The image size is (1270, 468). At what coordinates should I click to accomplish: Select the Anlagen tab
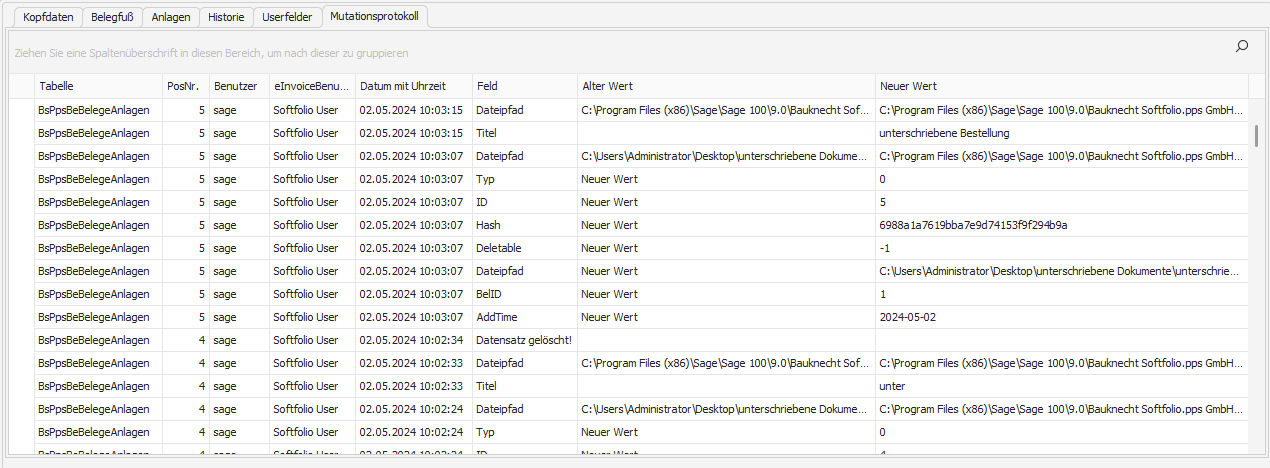(170, 17)
